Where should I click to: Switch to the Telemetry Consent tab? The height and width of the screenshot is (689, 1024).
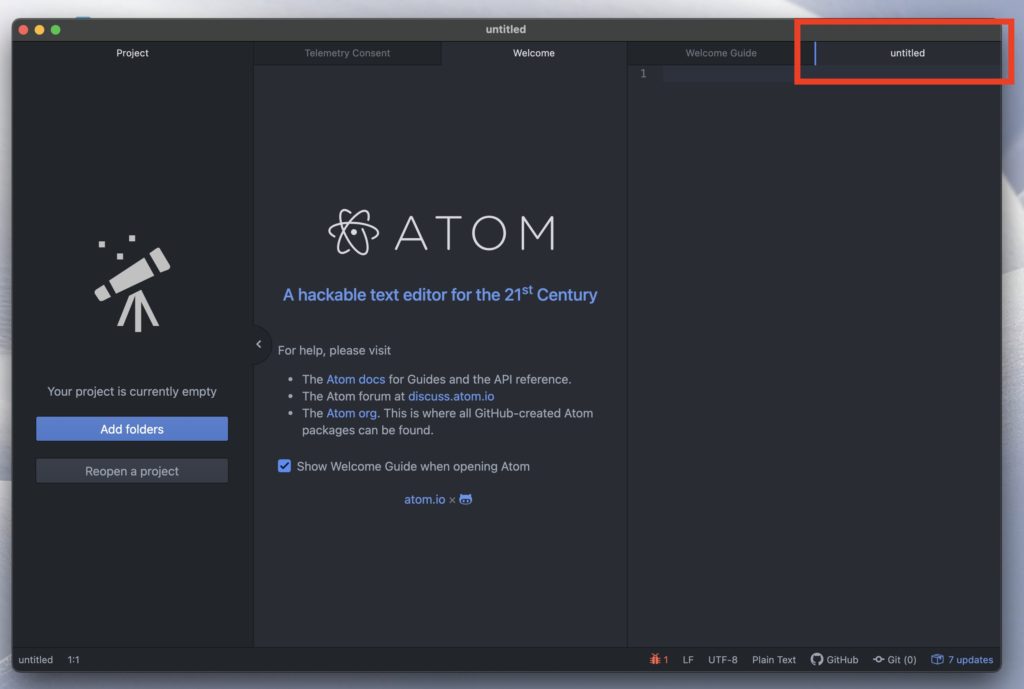347,53
